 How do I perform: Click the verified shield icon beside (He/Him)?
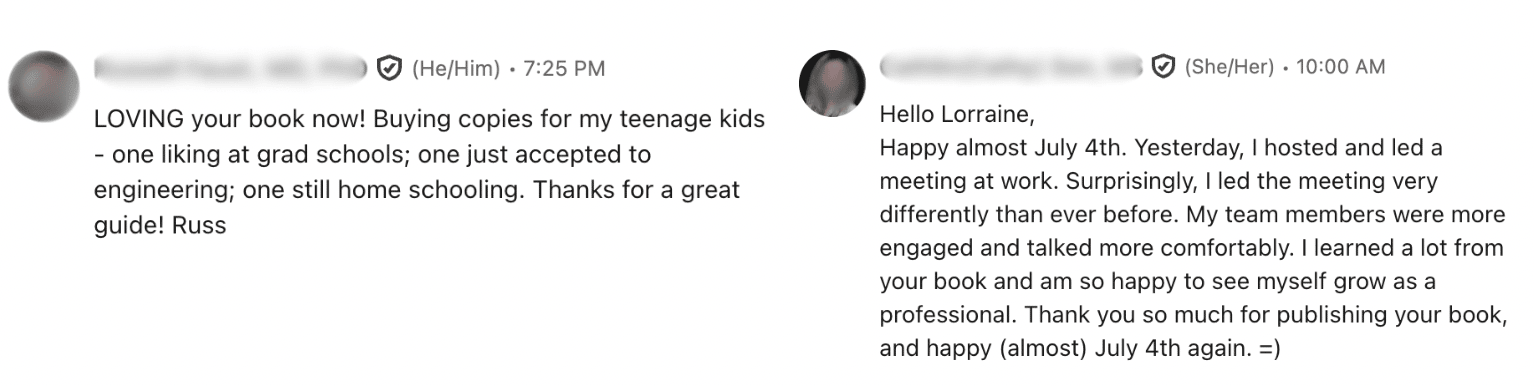pos(389,69)
